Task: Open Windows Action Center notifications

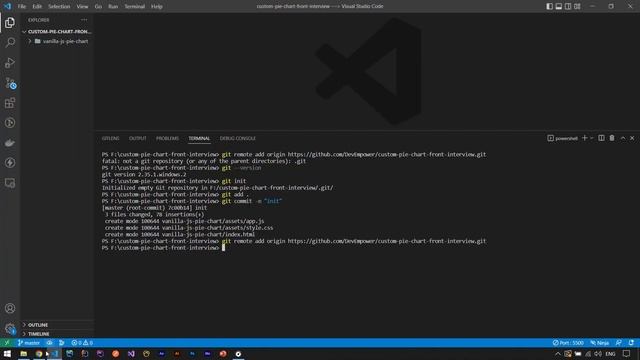Action: click(627, 354)
